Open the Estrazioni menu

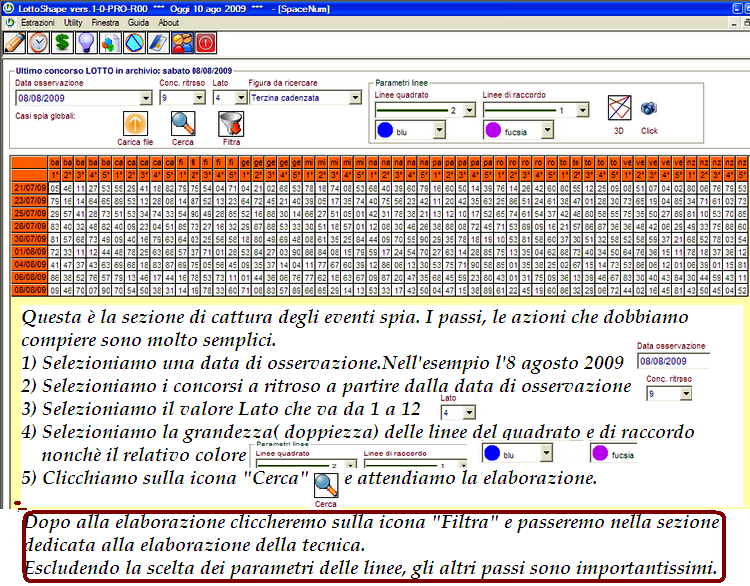(38, 22)
